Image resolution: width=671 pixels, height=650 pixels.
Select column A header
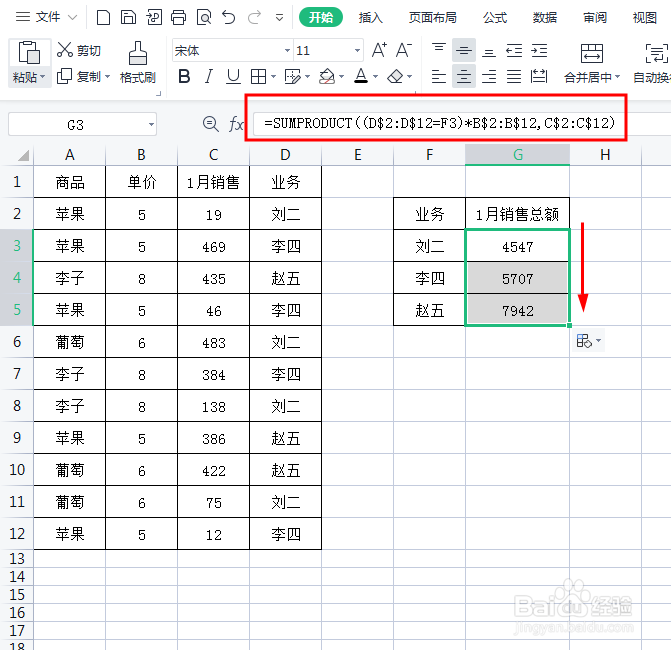point(70,154)
